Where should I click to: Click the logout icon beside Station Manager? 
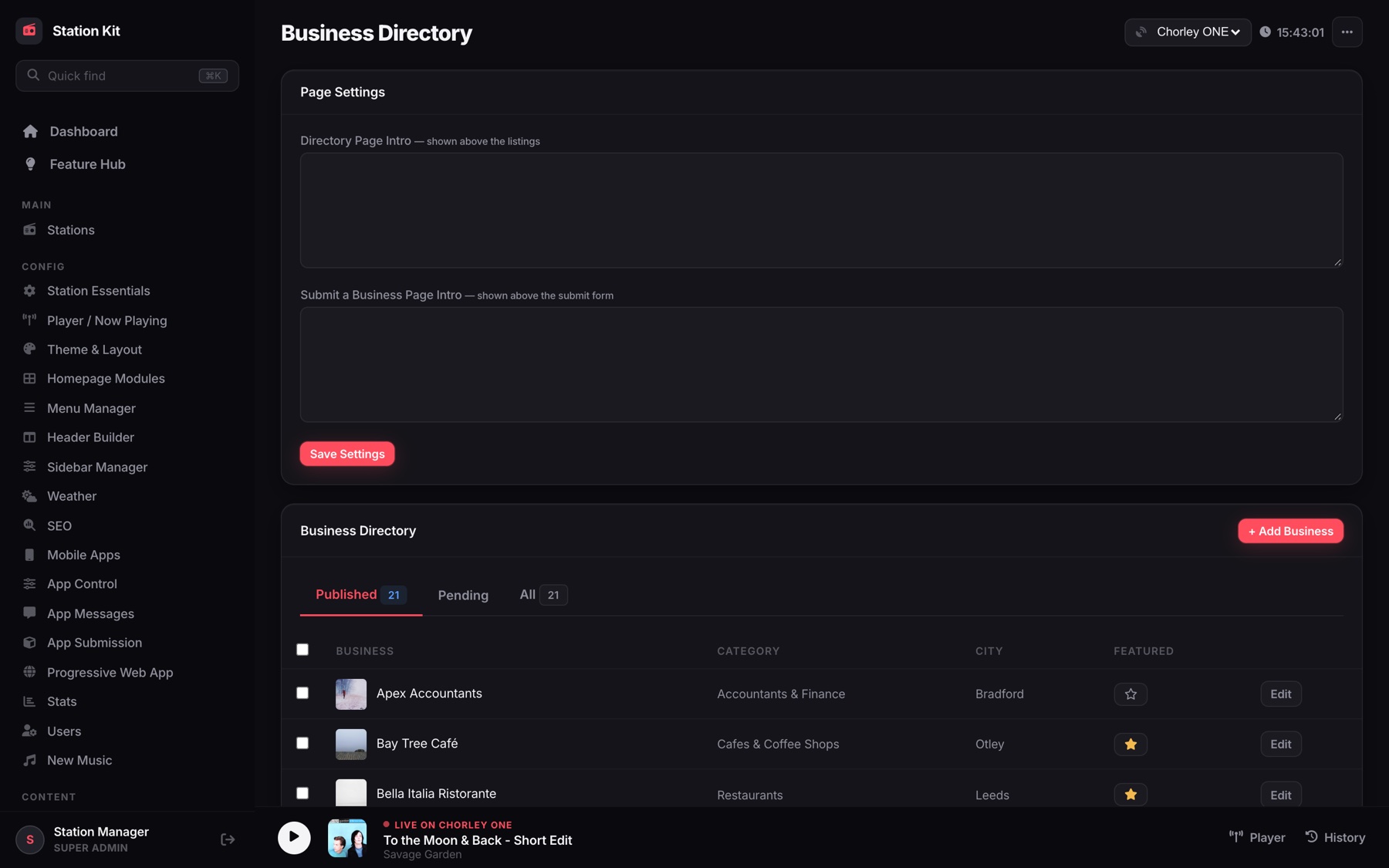228,839
